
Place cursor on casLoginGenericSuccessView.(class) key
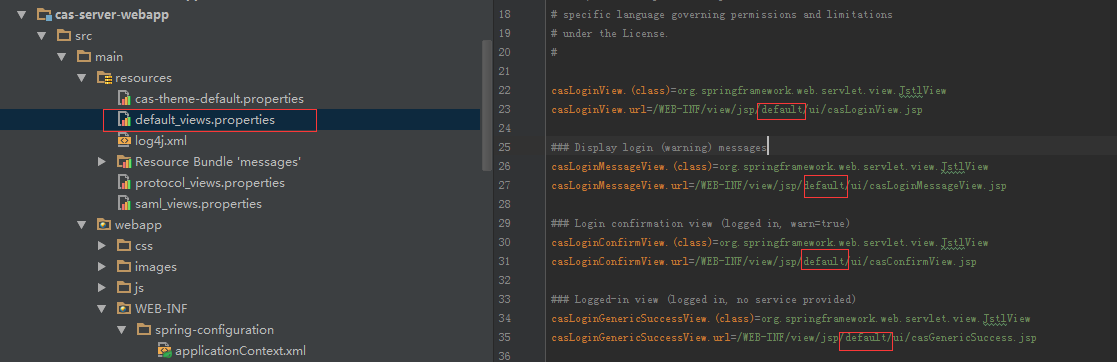(x=653, y=319)
